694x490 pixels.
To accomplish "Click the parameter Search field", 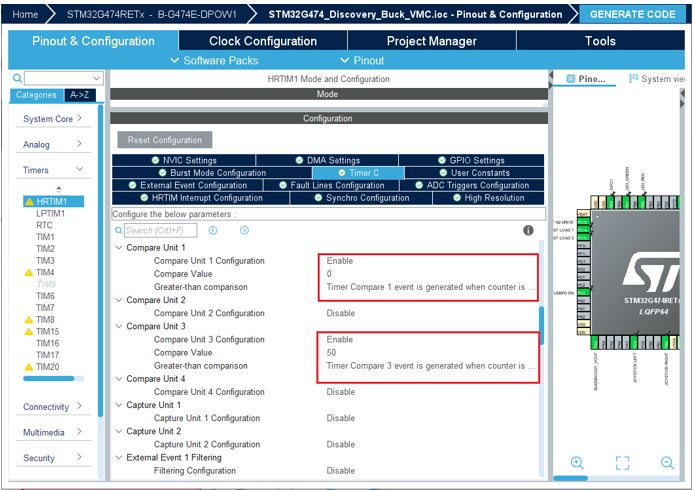I will pyautogui.click(x=160, y=231).
